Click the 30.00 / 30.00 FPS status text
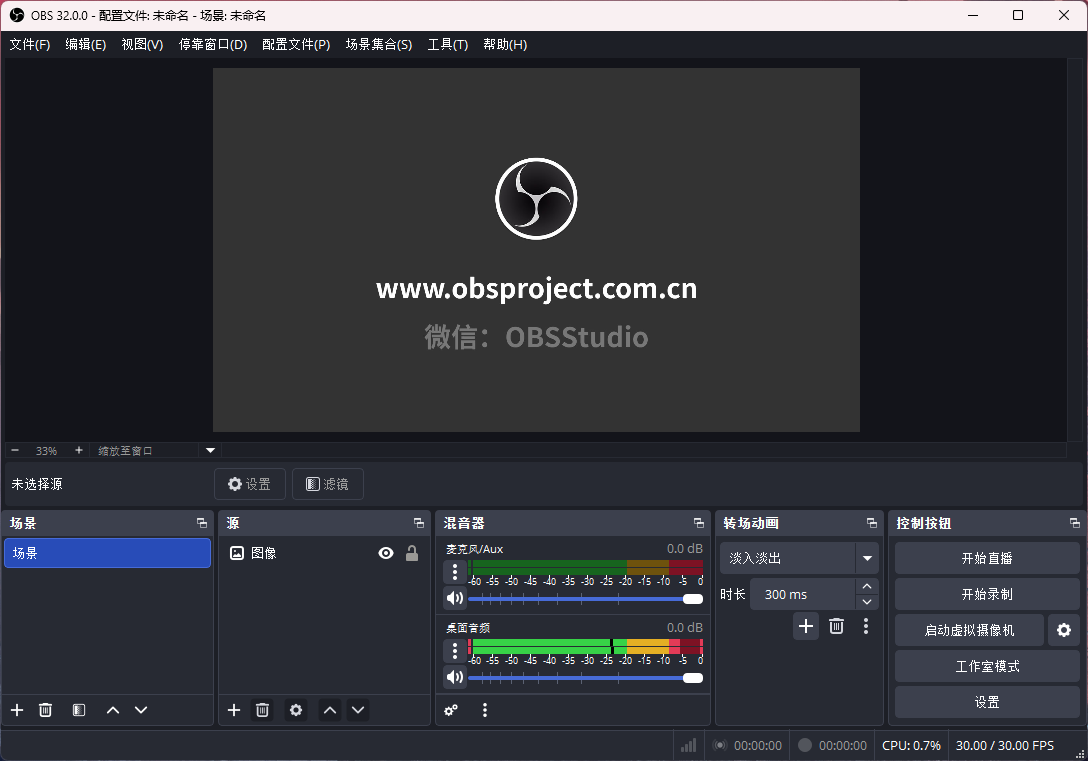The height and width of the screenshot is (761, 1088). pyautogui.click(x=1005, y=745)
